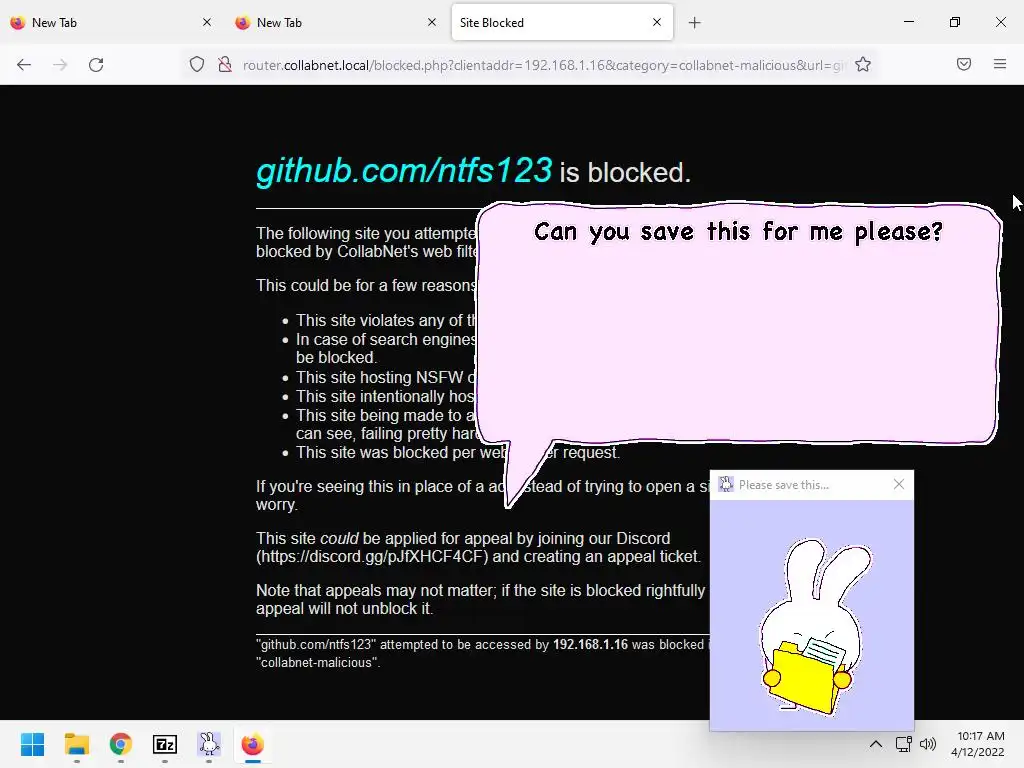This screenshot has height=768, width=1024.
Task: Open the tracking protection shield icon
Action: tap(197, 65)
